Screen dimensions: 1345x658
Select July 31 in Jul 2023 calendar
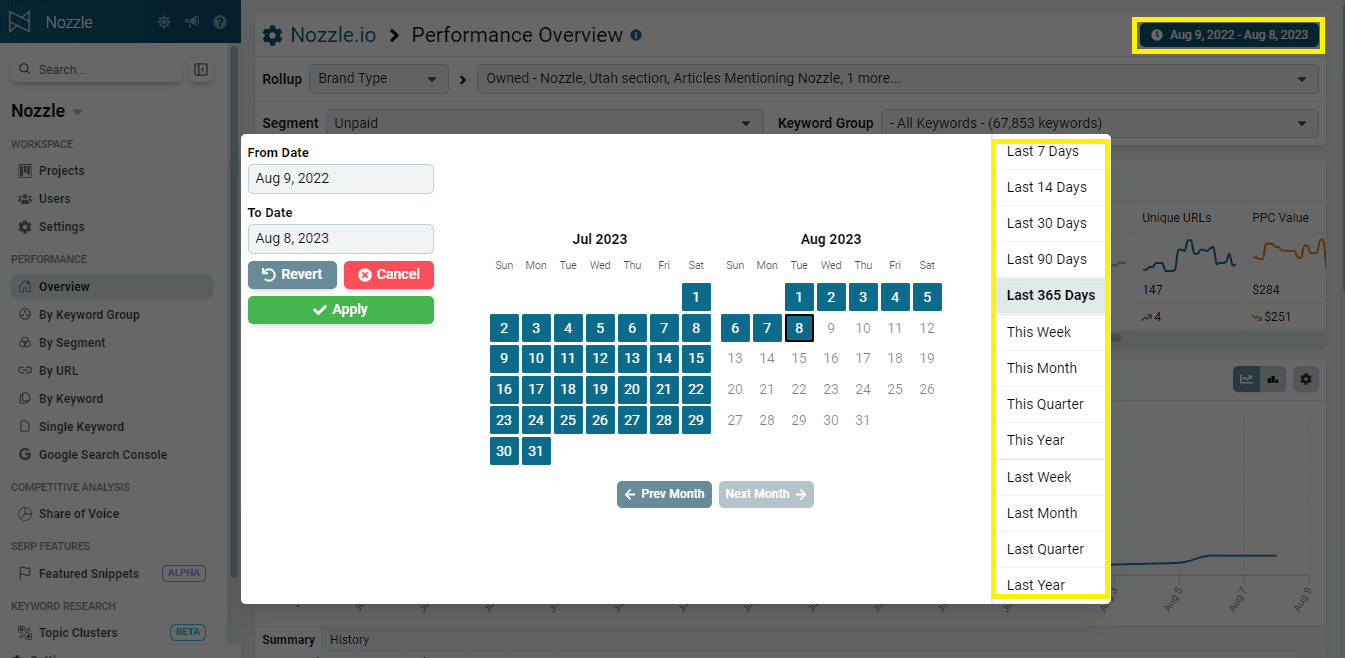pyautogui.click(x=536, y=452)
